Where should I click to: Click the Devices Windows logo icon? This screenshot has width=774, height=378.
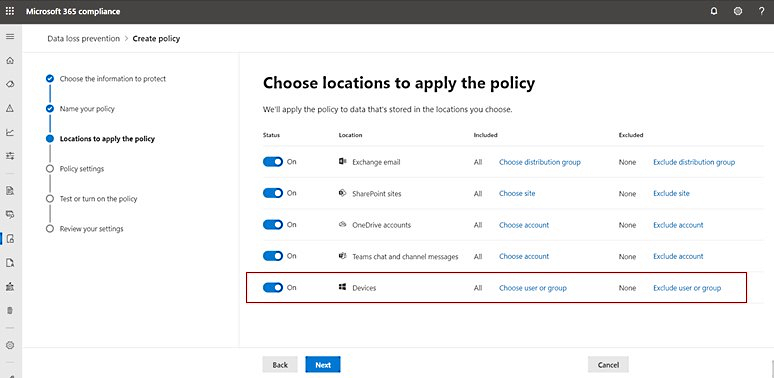(x=343, y=287)
